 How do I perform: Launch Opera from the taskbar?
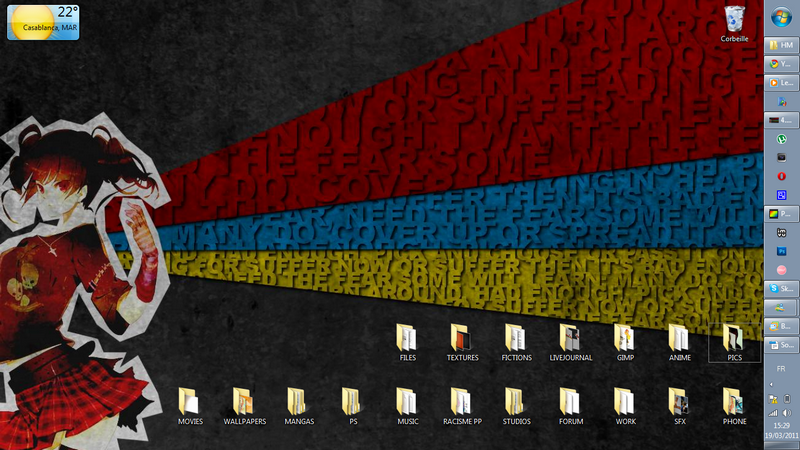(781, 177)
